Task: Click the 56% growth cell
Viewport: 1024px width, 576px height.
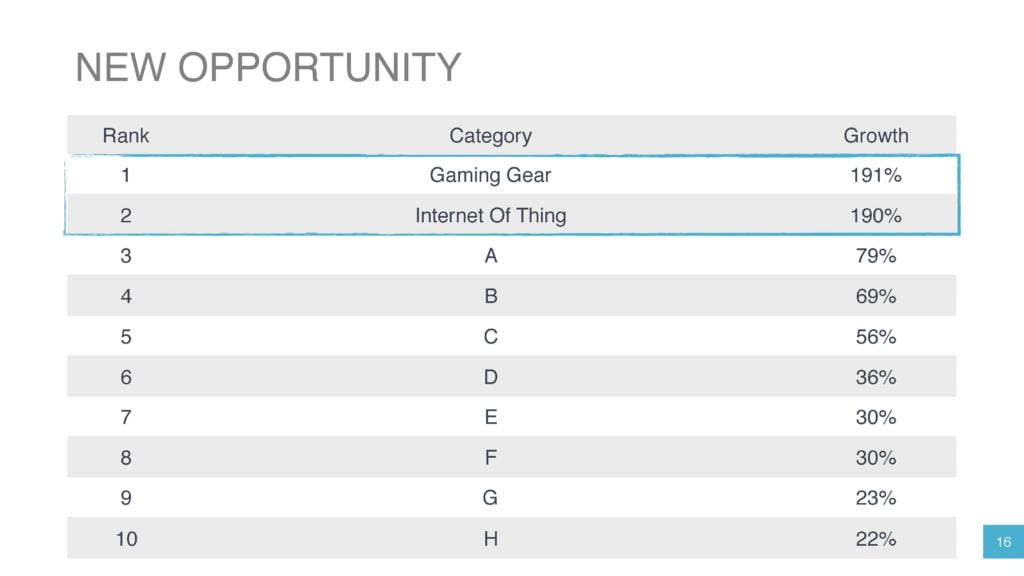Action: tap(876, 337)
